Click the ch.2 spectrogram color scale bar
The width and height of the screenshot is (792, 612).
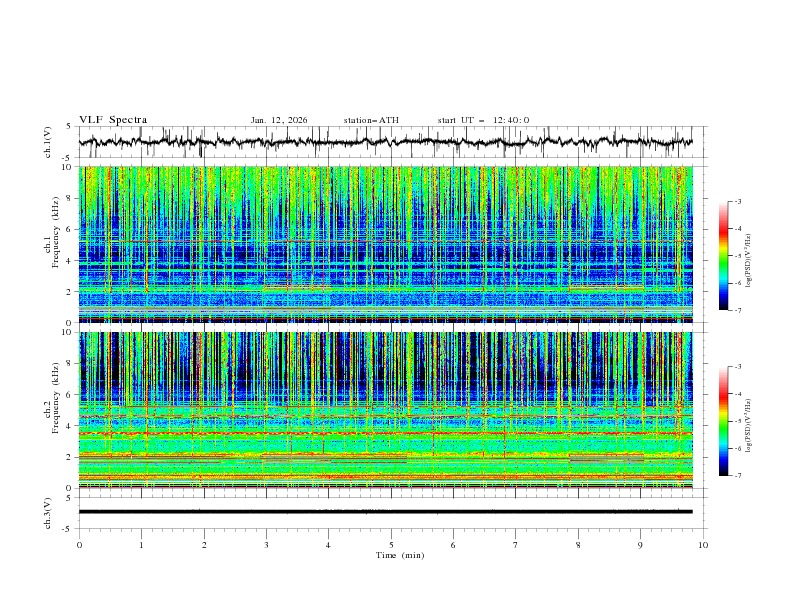tap(723, 421)
